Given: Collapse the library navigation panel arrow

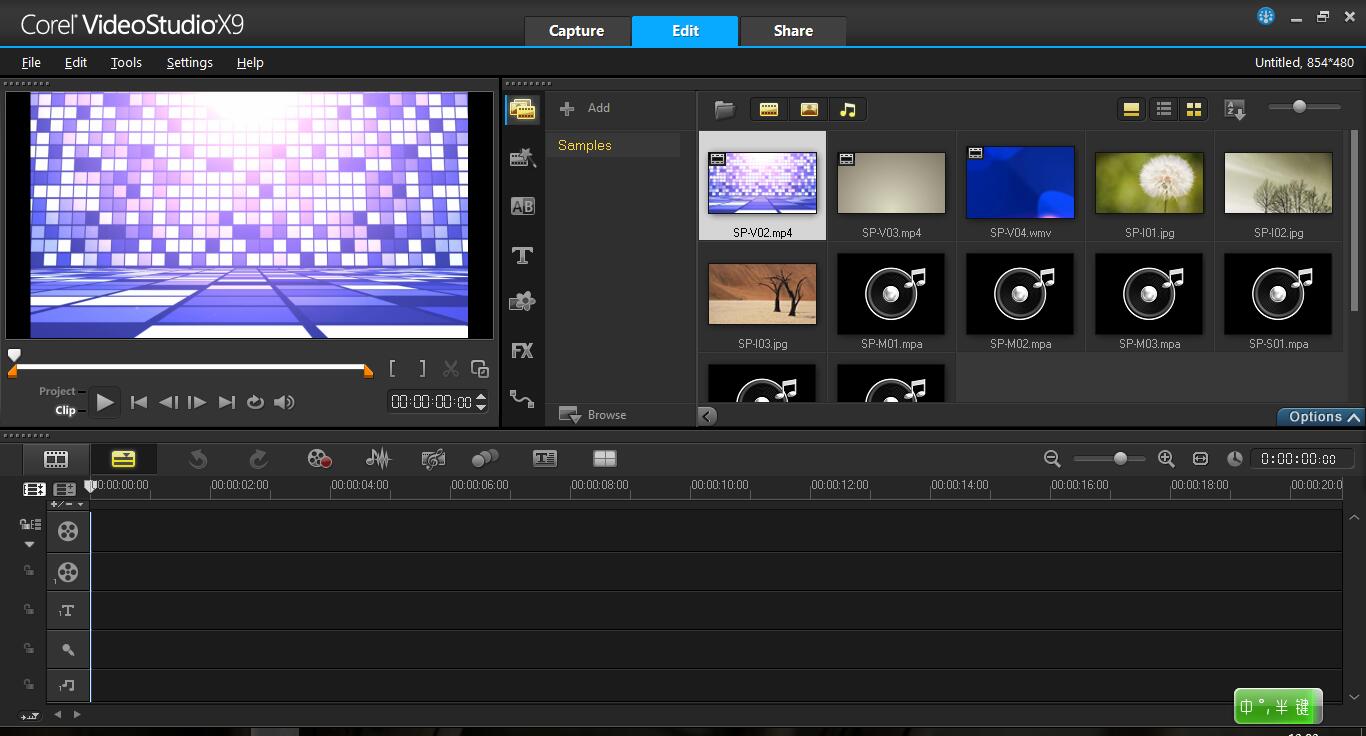Looking at the screenshot, I should click(708, 416).
